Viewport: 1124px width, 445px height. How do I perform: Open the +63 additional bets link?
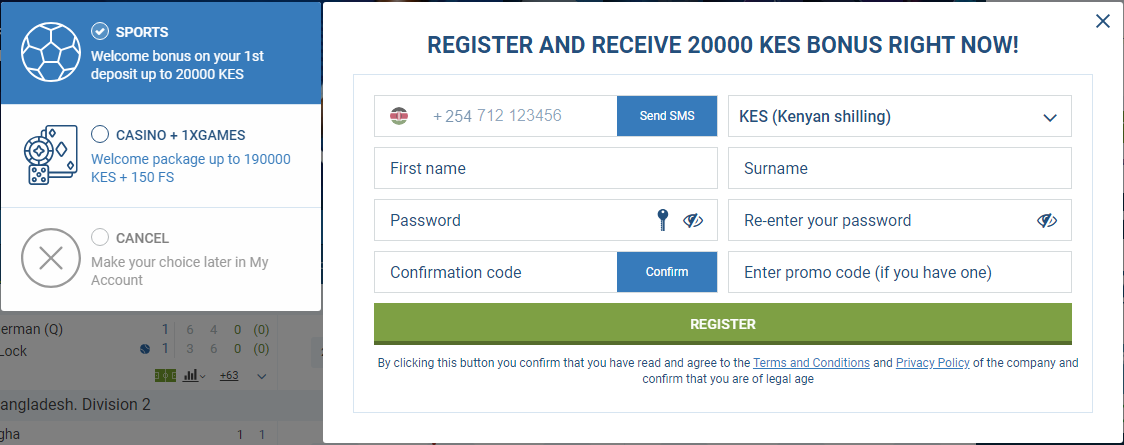(x=229, y=375)
